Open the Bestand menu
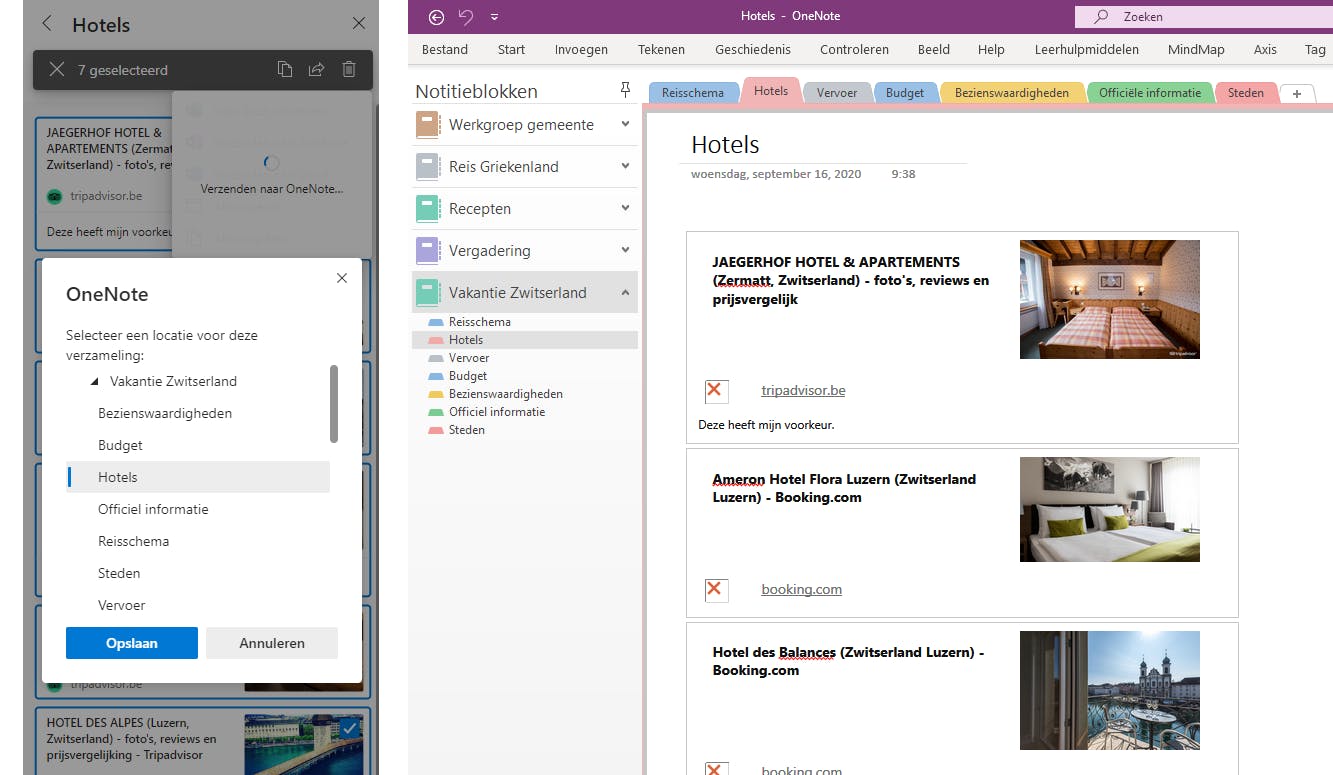The width and height of the screenshot is (1333, 775). click(445, 49)
